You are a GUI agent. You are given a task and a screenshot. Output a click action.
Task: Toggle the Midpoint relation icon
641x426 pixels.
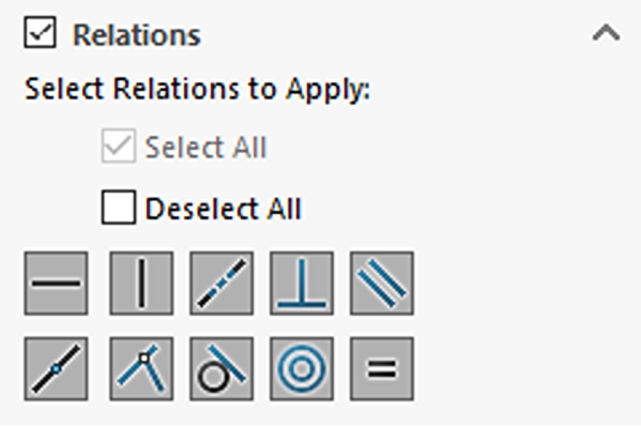(x=56, y=369)
